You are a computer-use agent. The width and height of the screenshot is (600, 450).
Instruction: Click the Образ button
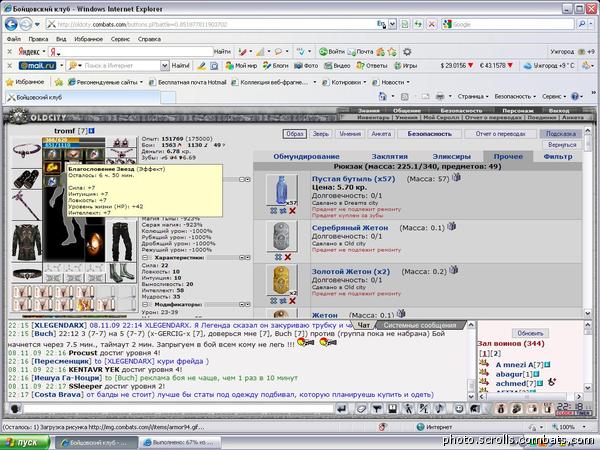coord(295,134)
